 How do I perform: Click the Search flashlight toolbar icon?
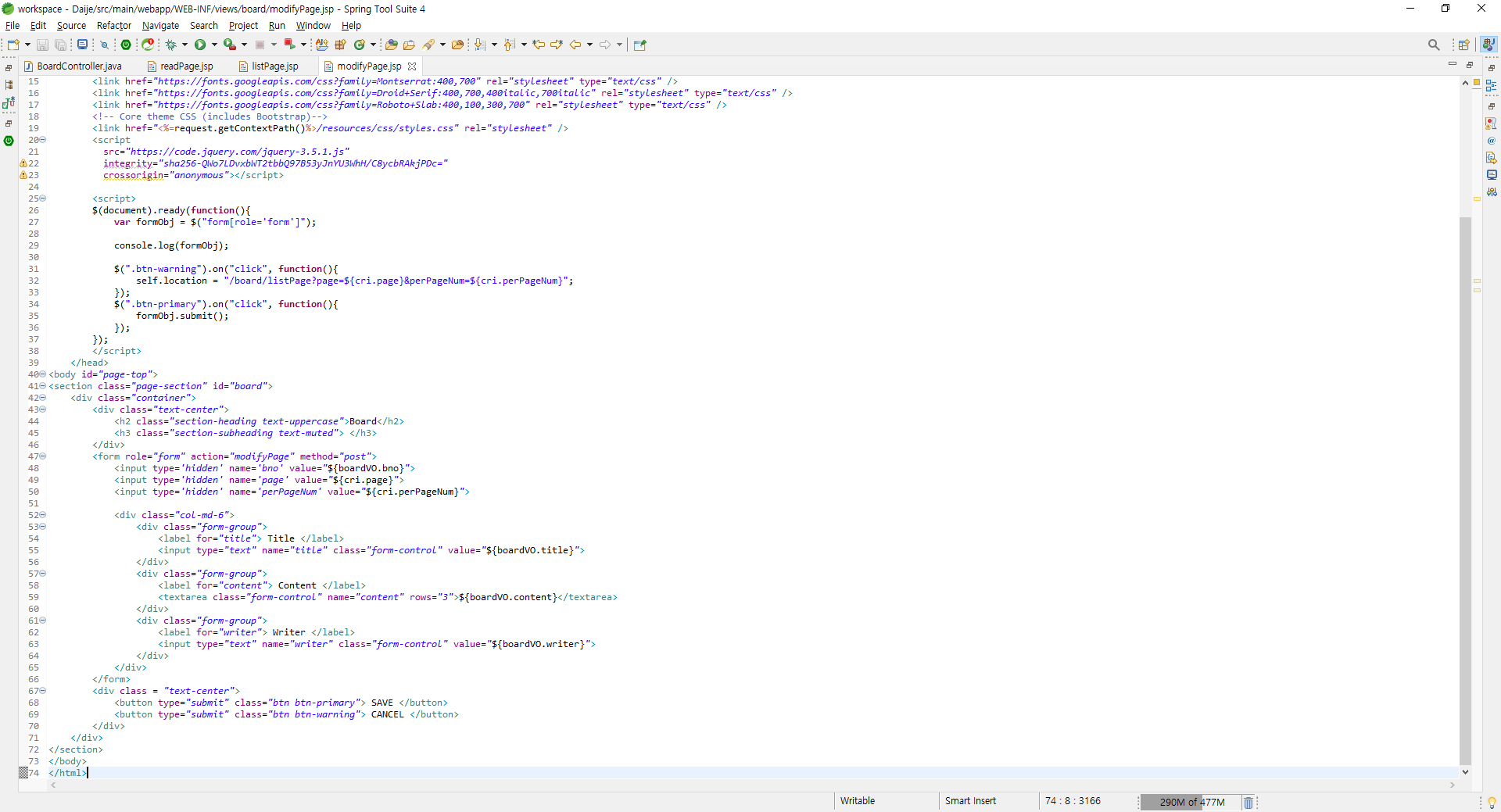428,45
